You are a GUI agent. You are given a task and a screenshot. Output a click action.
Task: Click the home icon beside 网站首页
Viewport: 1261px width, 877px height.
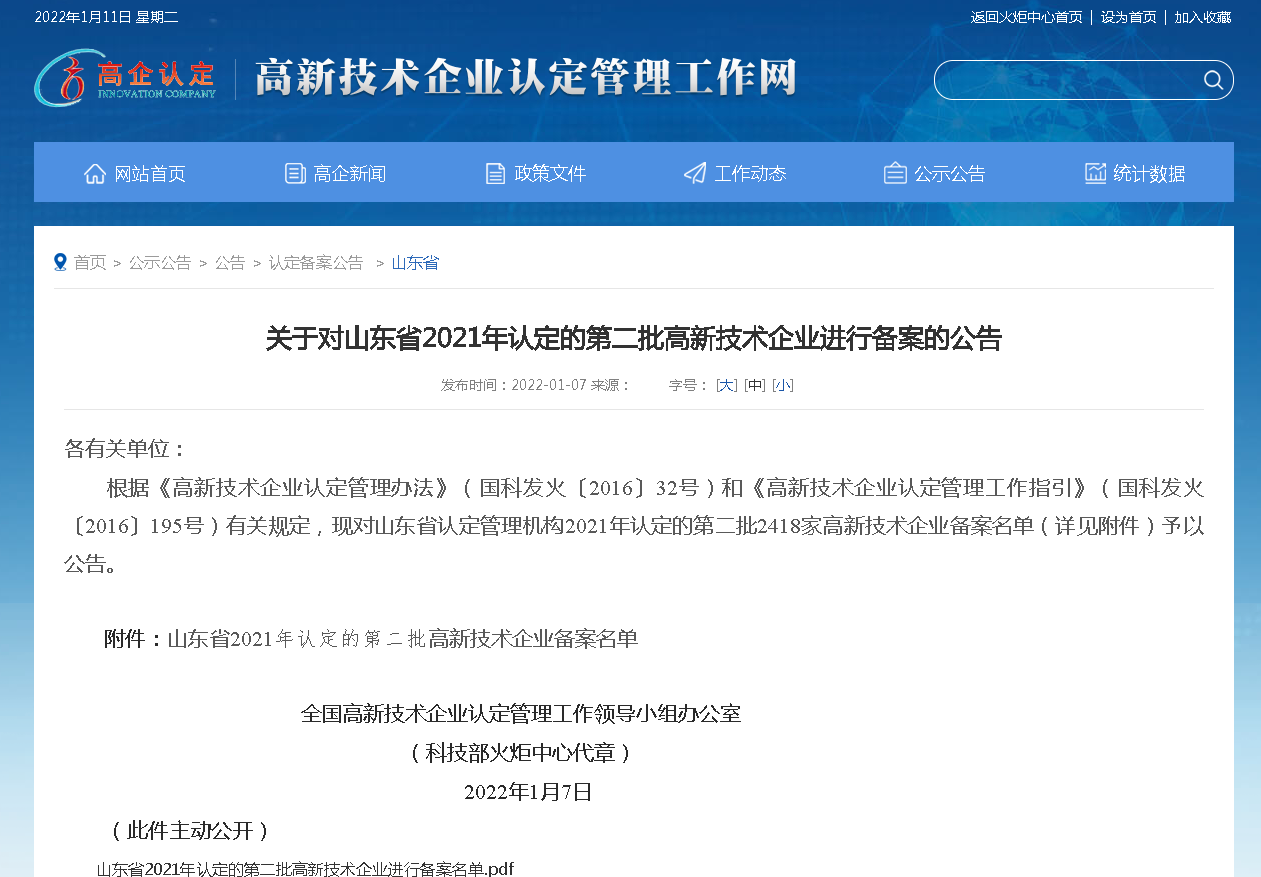[x=95, y=173]
